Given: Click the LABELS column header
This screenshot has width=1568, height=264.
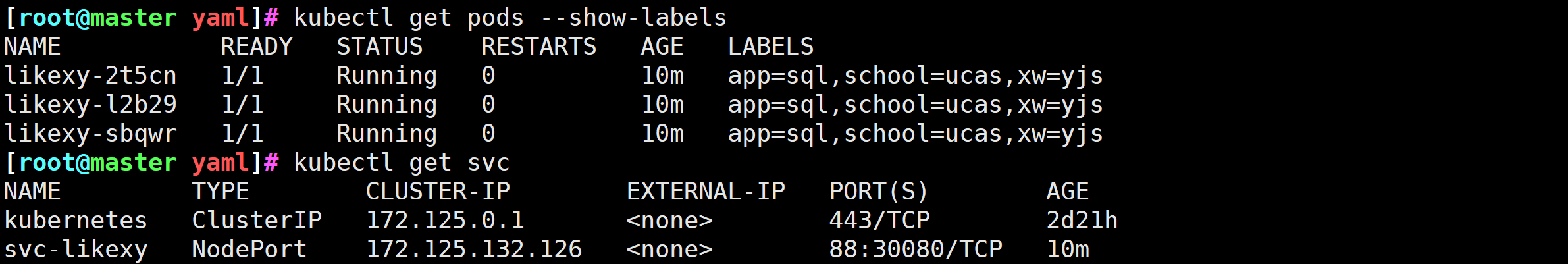Looking at the screenshot, I should click(771, 47).
